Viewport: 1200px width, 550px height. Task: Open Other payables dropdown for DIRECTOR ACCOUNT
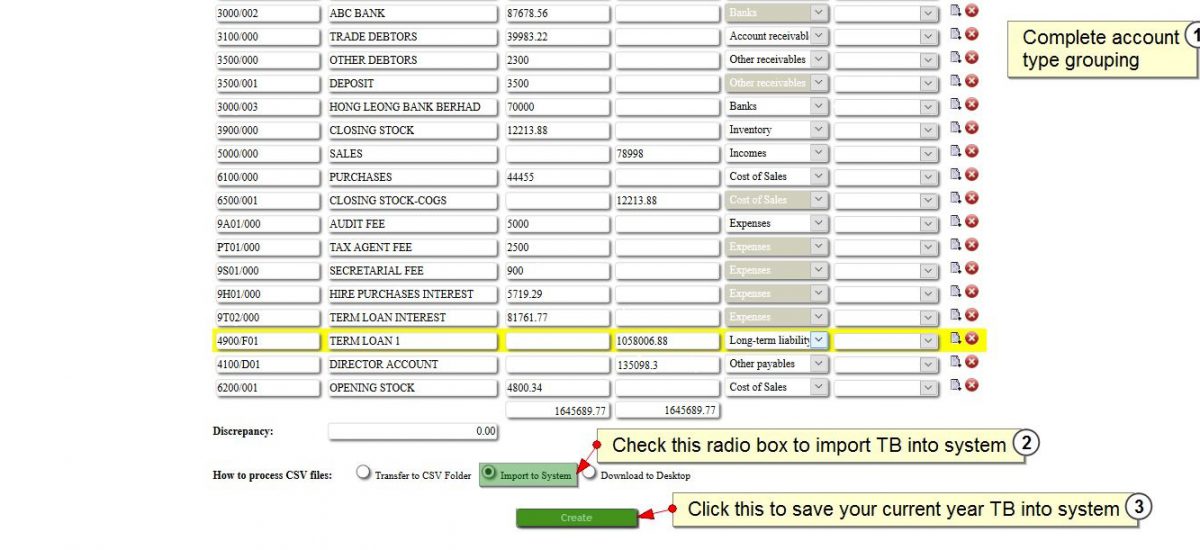tap(818, 363)
